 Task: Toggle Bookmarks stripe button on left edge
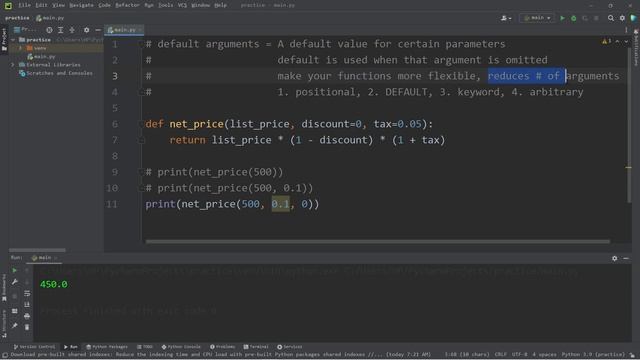[x=4, y=288]
